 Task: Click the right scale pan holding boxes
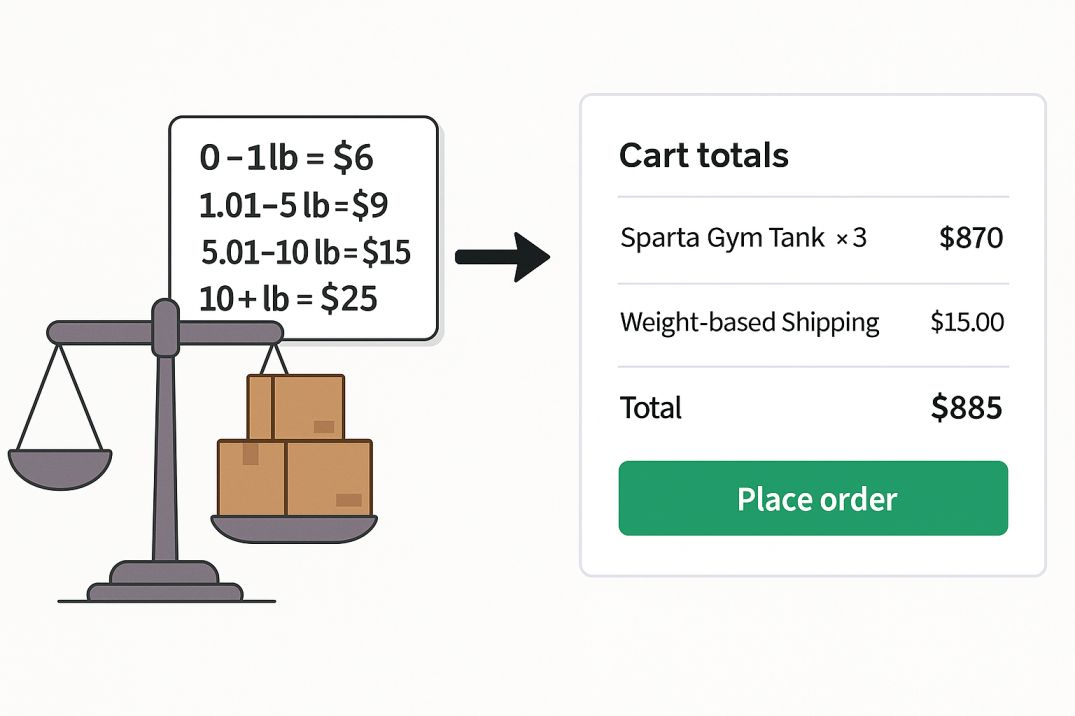click(294, 529)
